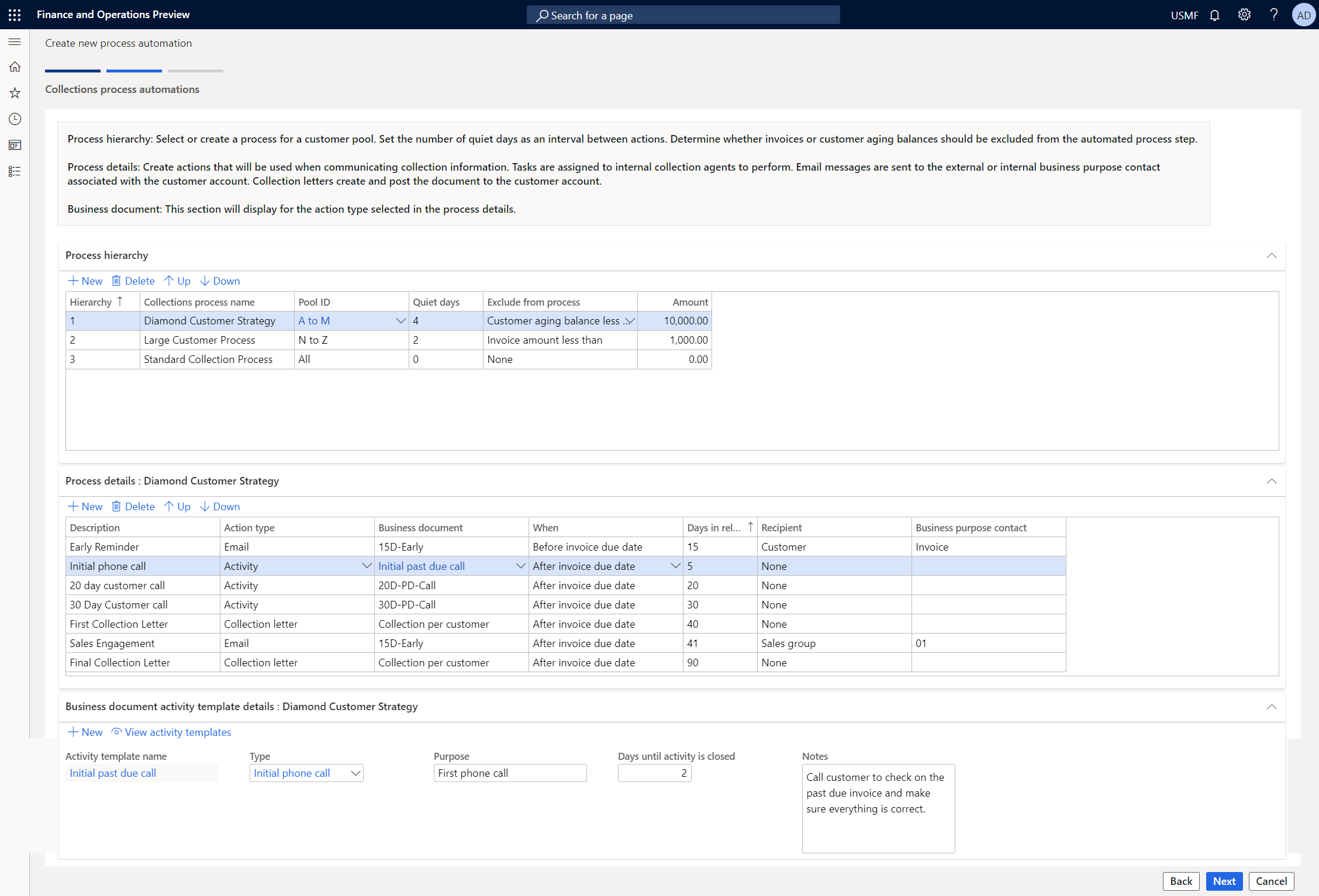Open the hamburger navigation menu

15,41
